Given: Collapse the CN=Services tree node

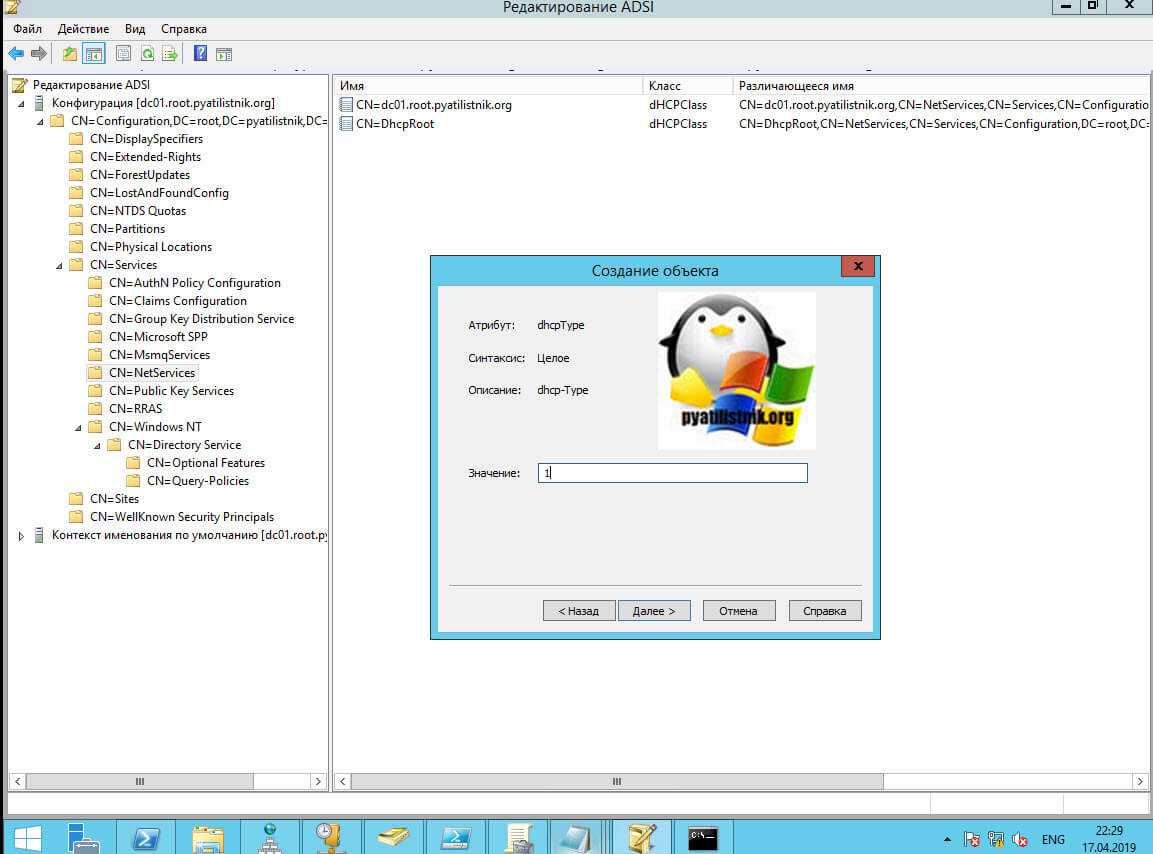Looking at the screenshot, I should tap(59, 265).
